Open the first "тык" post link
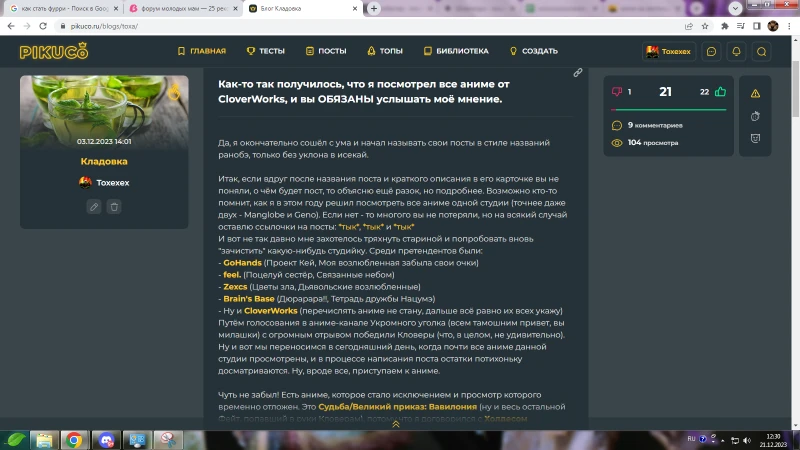 click(x=349, y=227)
